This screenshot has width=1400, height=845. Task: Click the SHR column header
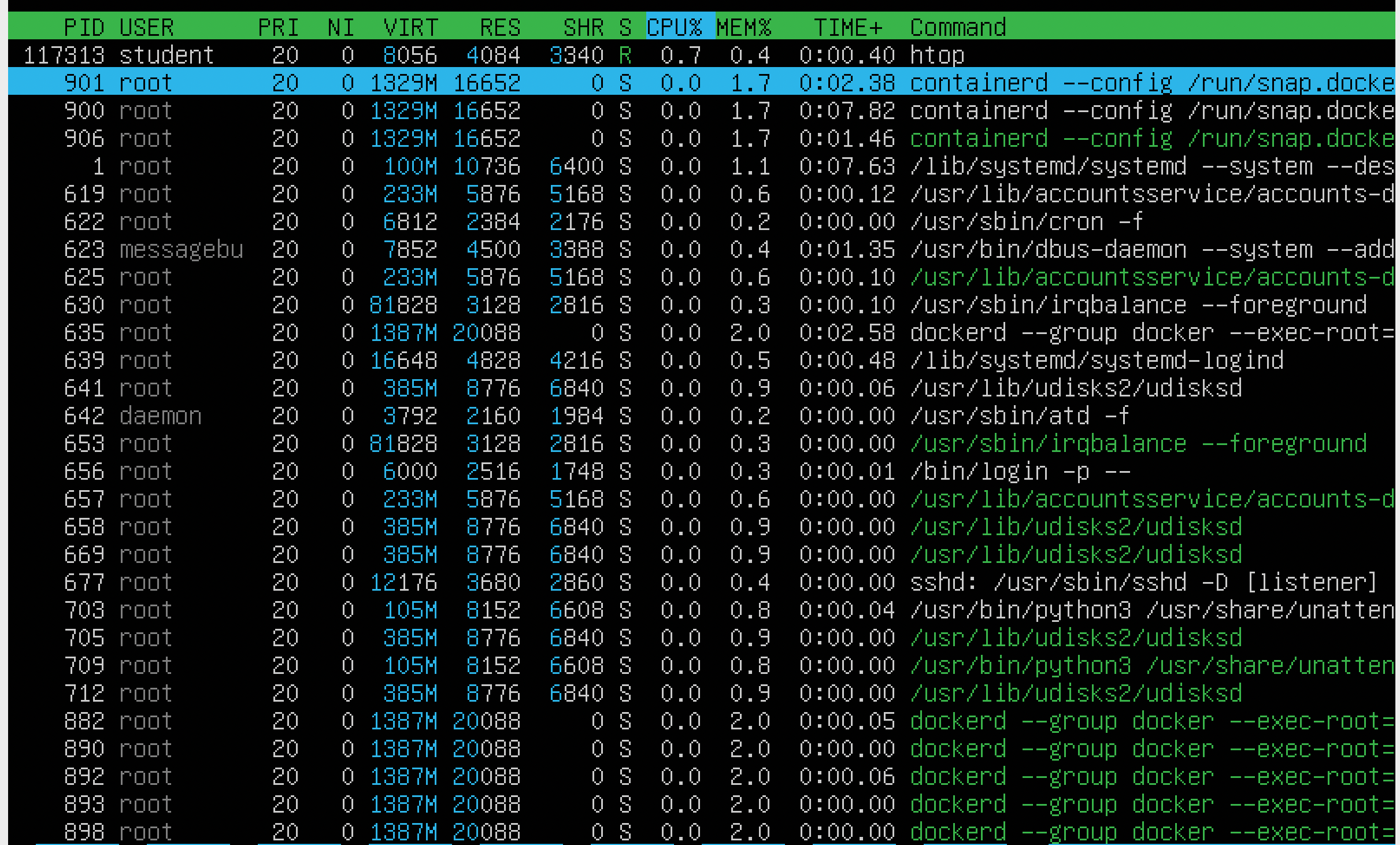pyautogui.click(x=584, y=27)
